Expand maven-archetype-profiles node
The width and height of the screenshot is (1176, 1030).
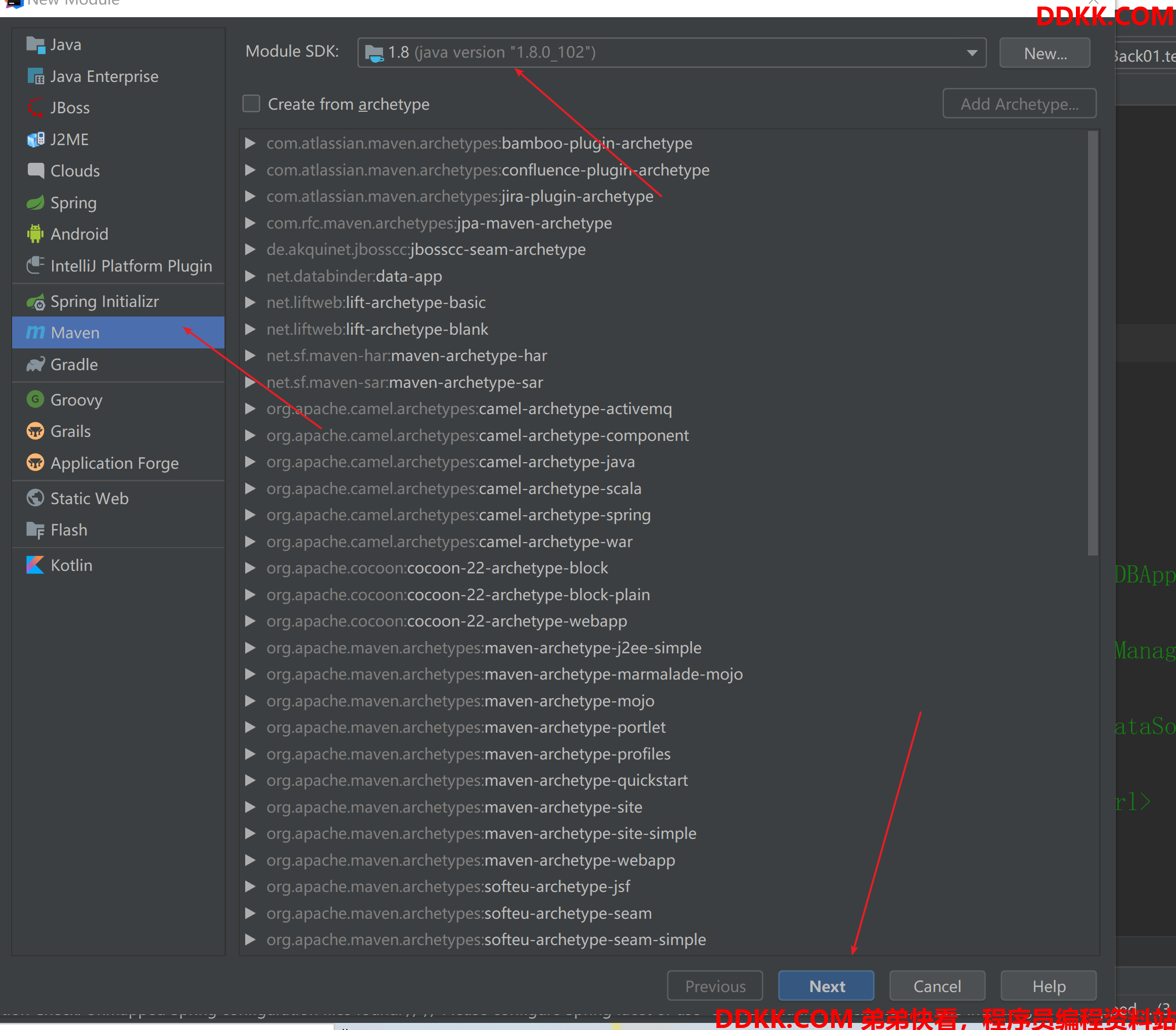251,754
